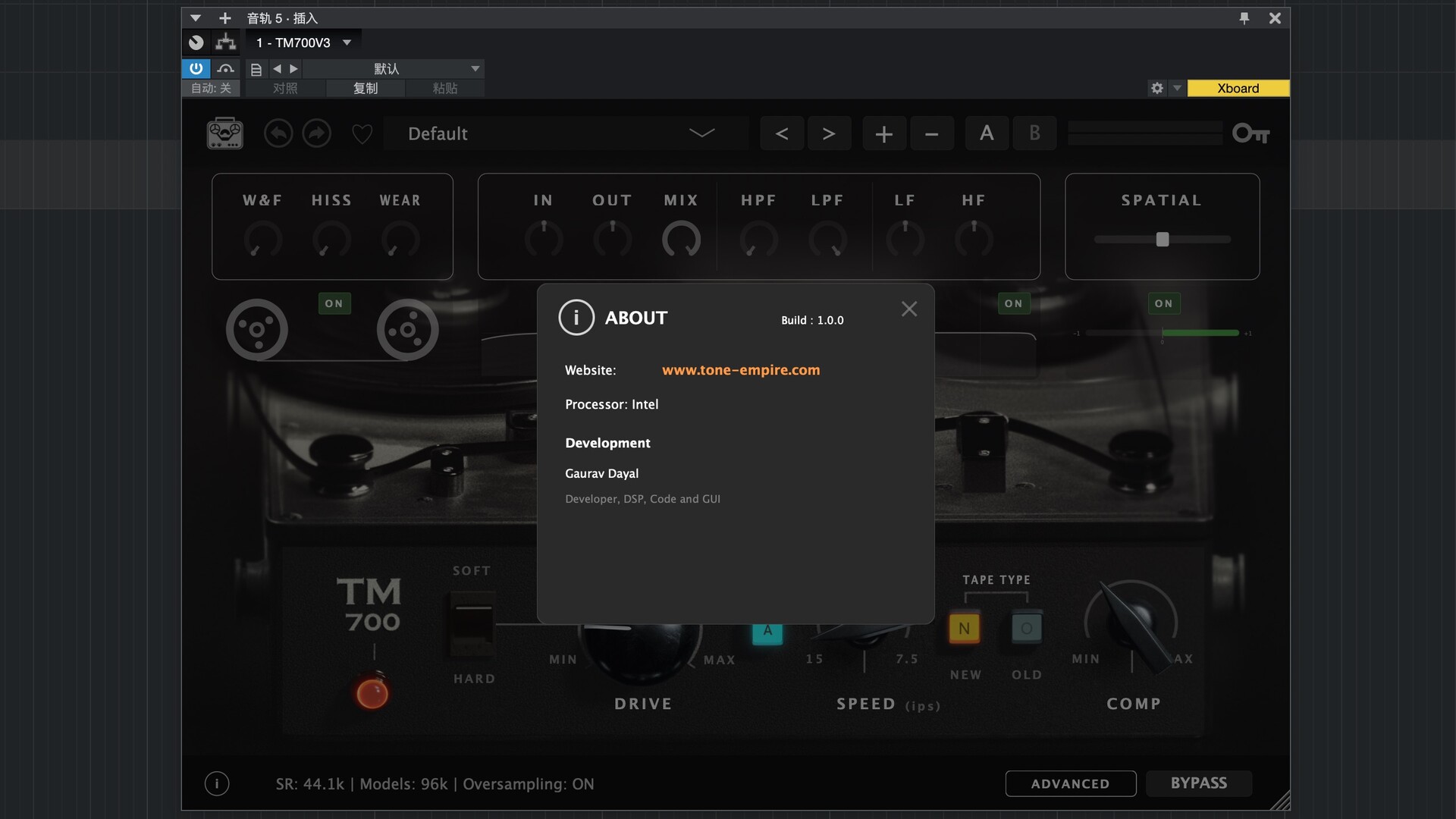Screen dimensions: 1456x819
Task: Click the blue power icon to bypass the plugin
Action: point(196,68)
